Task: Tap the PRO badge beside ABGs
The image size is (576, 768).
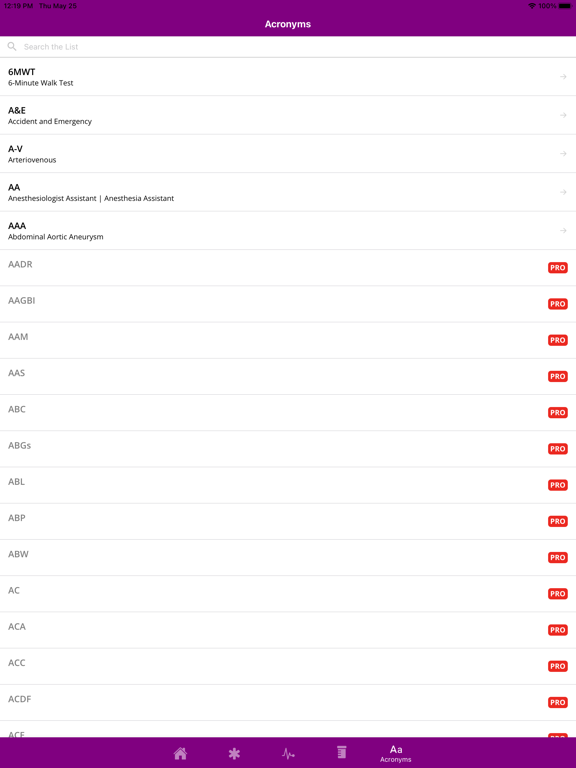Action: [x=557, y=449]
